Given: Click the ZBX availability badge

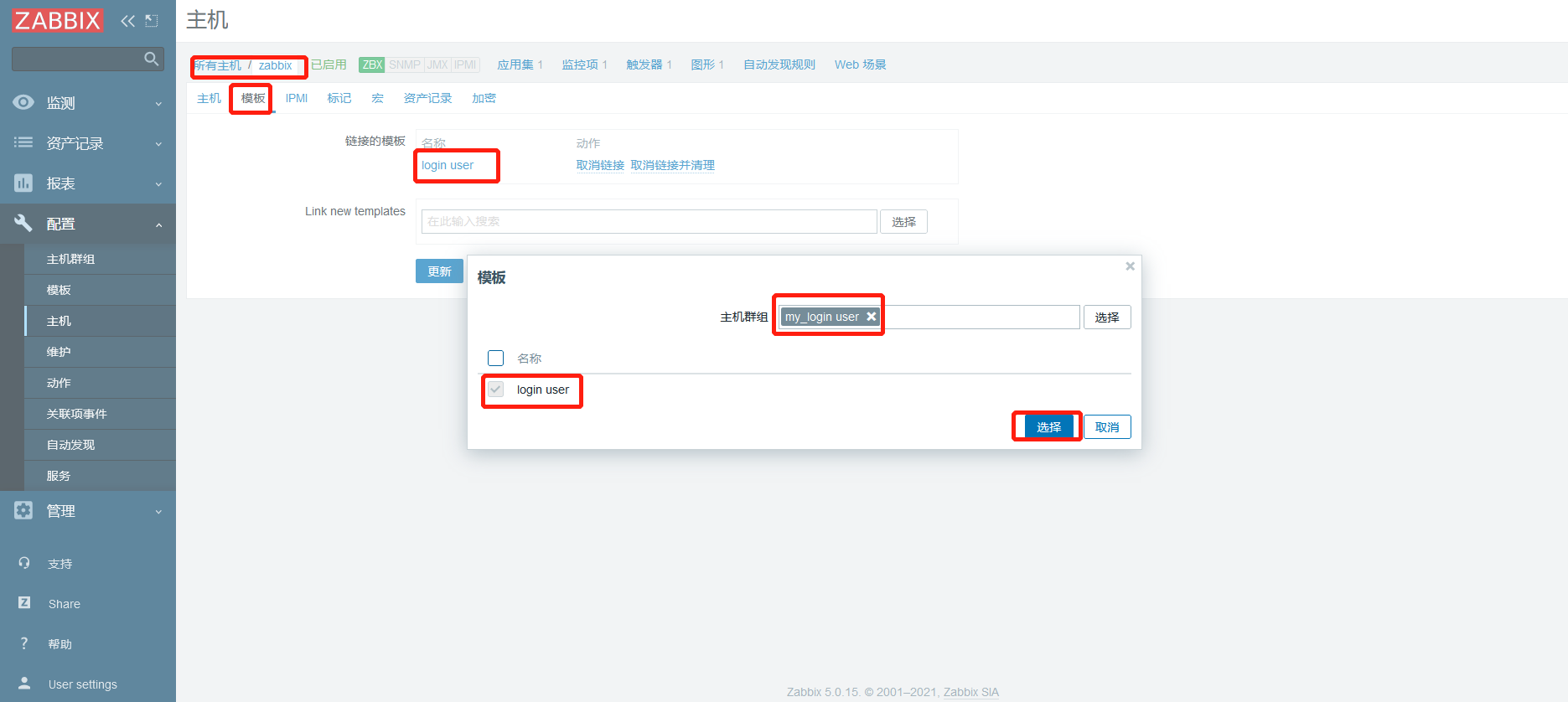Looking at the screenshot, I should tap(372, 65).
